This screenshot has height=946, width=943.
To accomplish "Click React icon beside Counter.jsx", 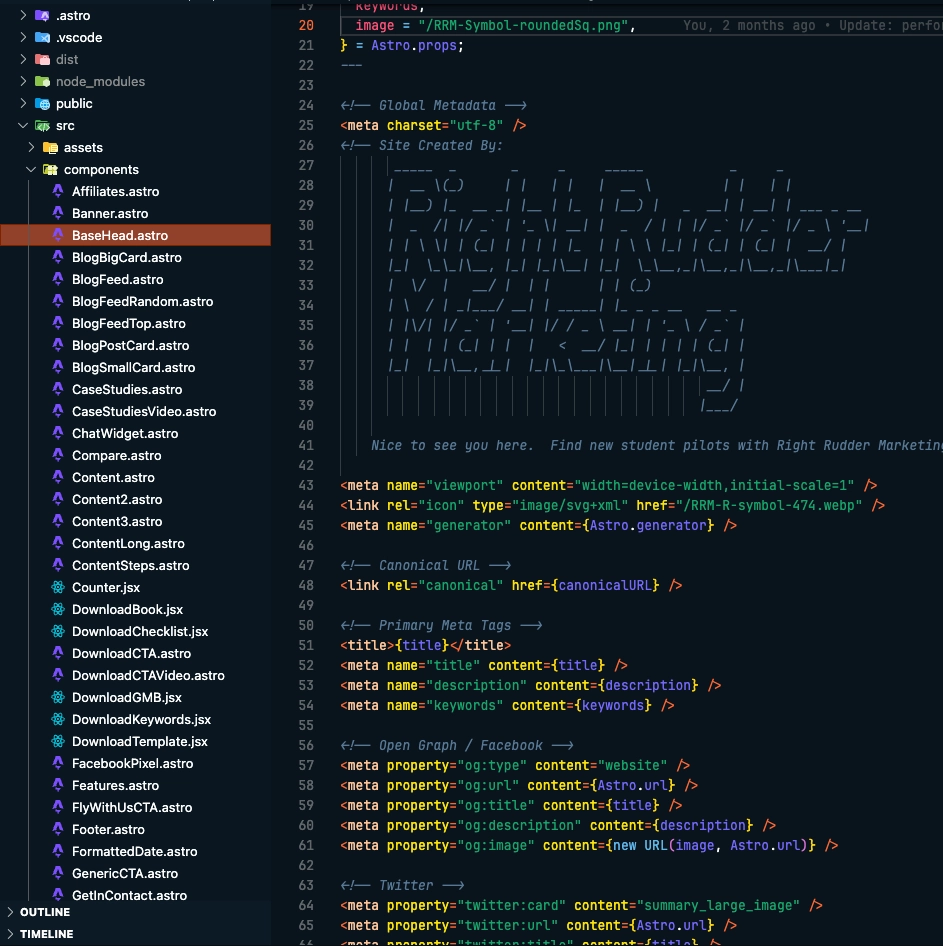I will pyautogui.click(x=58, y=587).
